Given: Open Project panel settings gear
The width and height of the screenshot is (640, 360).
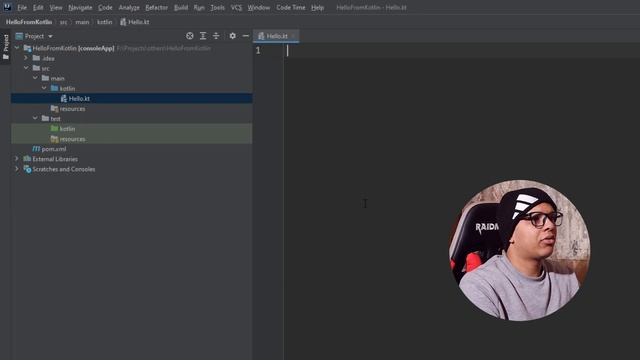Looking at the screenshot, I should coord(233,36).
